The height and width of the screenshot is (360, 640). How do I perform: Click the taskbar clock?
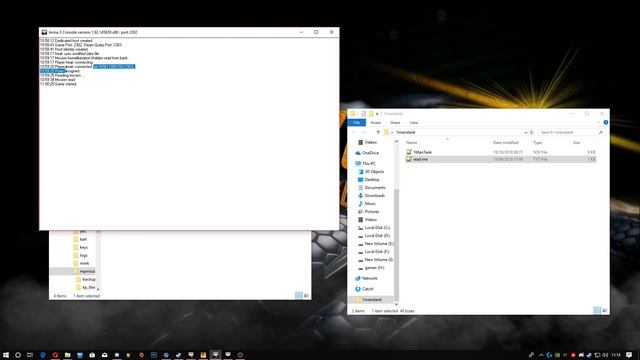[x=616, y=355]
